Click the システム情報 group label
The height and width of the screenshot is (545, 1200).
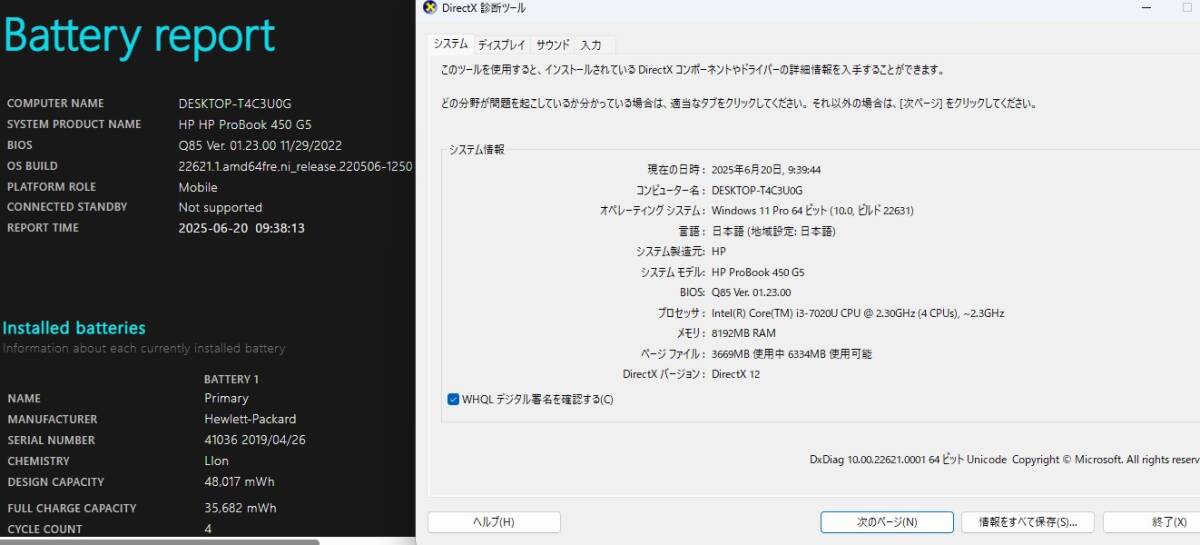tap(476, 150)
